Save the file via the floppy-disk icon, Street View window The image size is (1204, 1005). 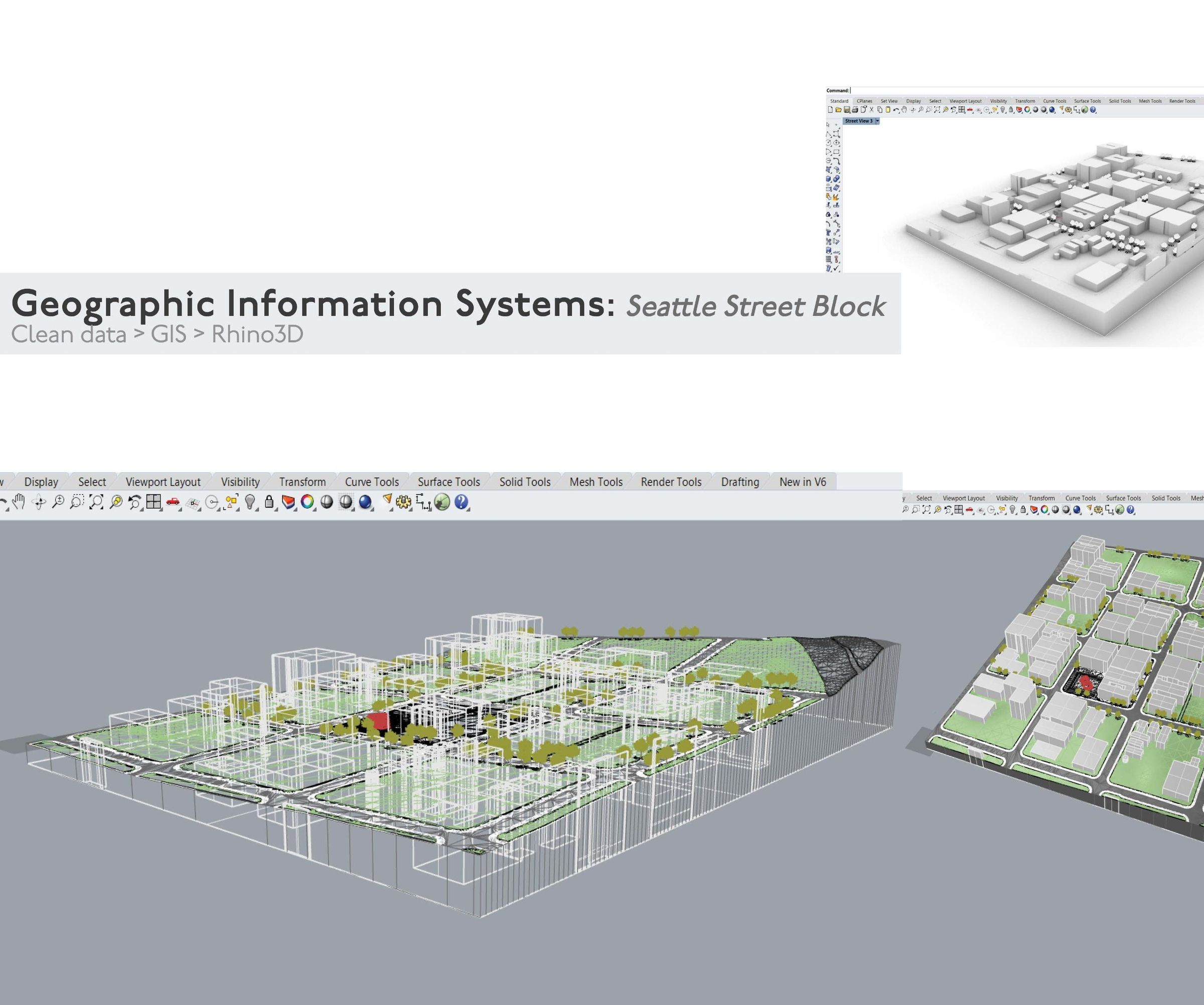tap(847, 109)
